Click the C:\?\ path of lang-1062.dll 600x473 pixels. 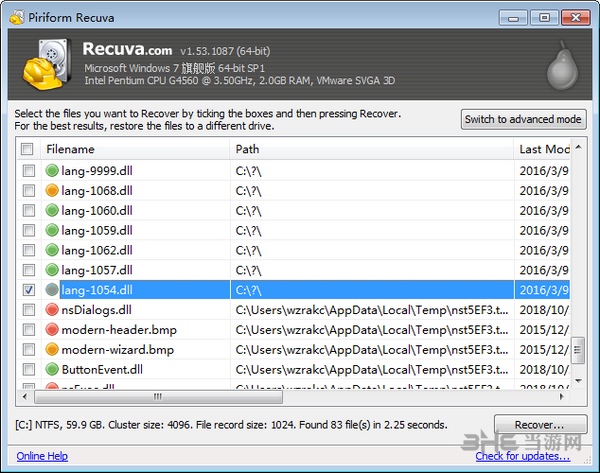tap(248, 250)
